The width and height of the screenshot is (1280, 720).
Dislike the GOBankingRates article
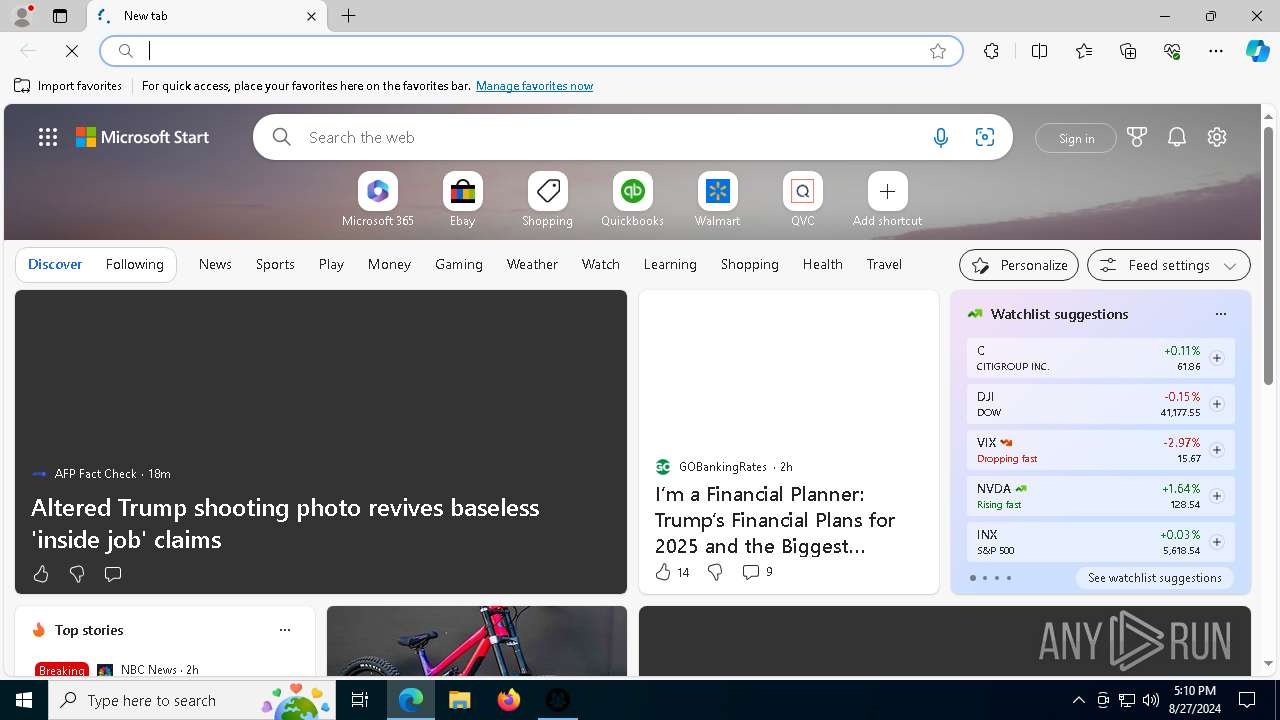(715, 572)
